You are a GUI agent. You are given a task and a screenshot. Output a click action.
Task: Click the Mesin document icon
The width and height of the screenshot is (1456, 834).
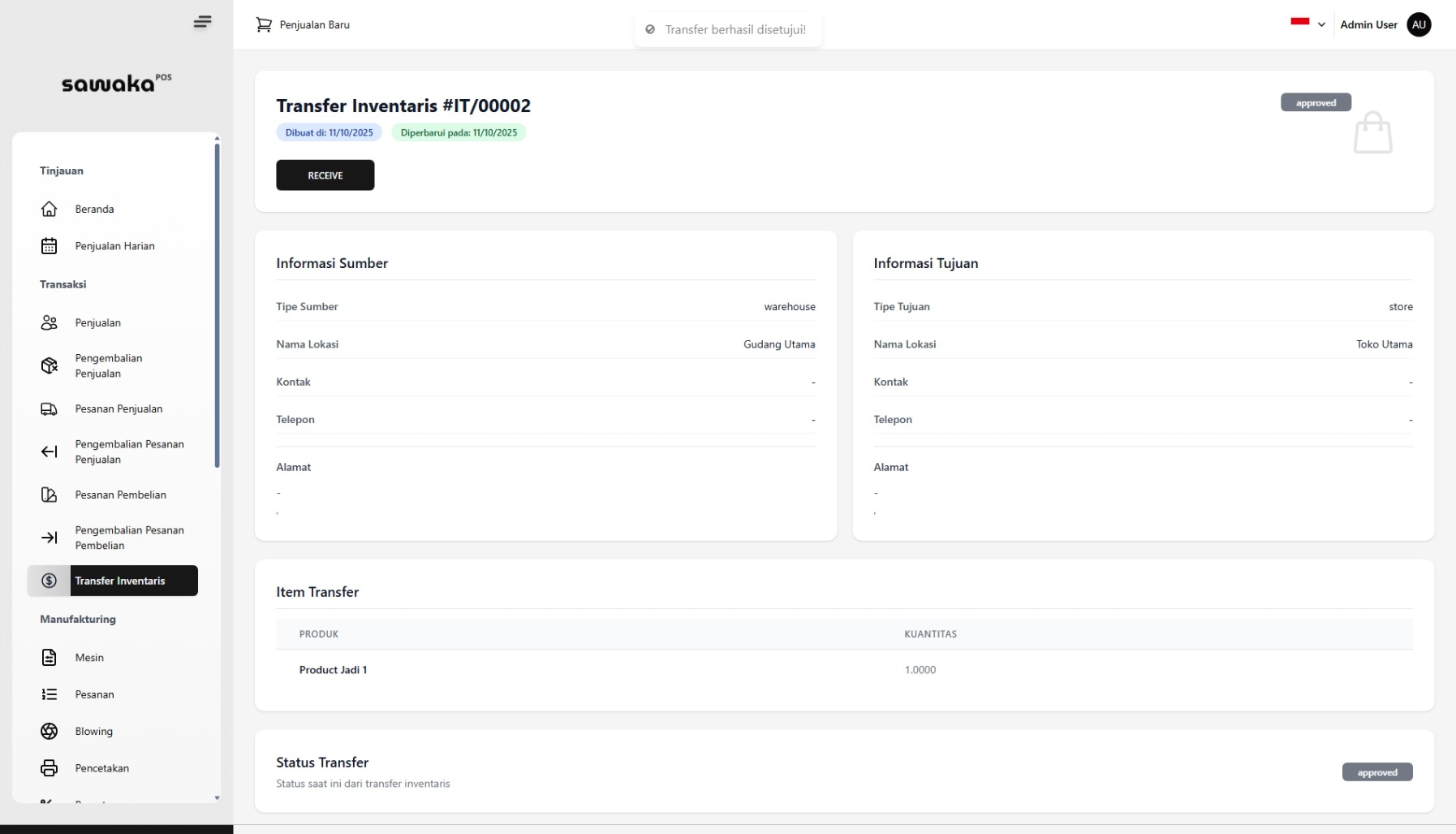pos(50,658)
